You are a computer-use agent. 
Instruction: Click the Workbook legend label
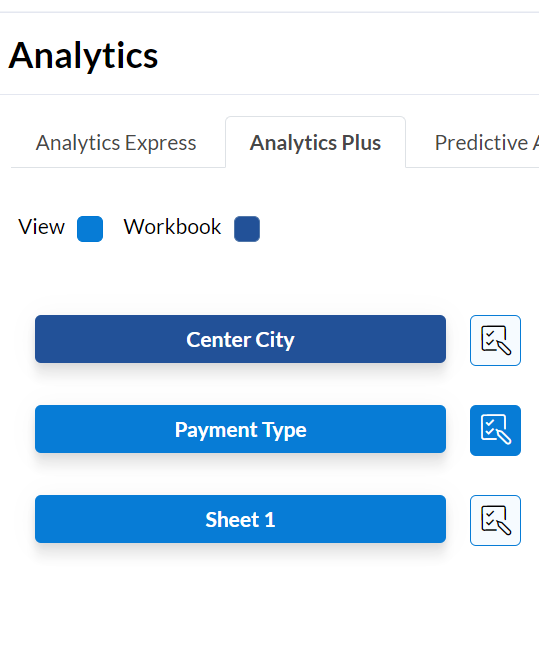[172, 227]
